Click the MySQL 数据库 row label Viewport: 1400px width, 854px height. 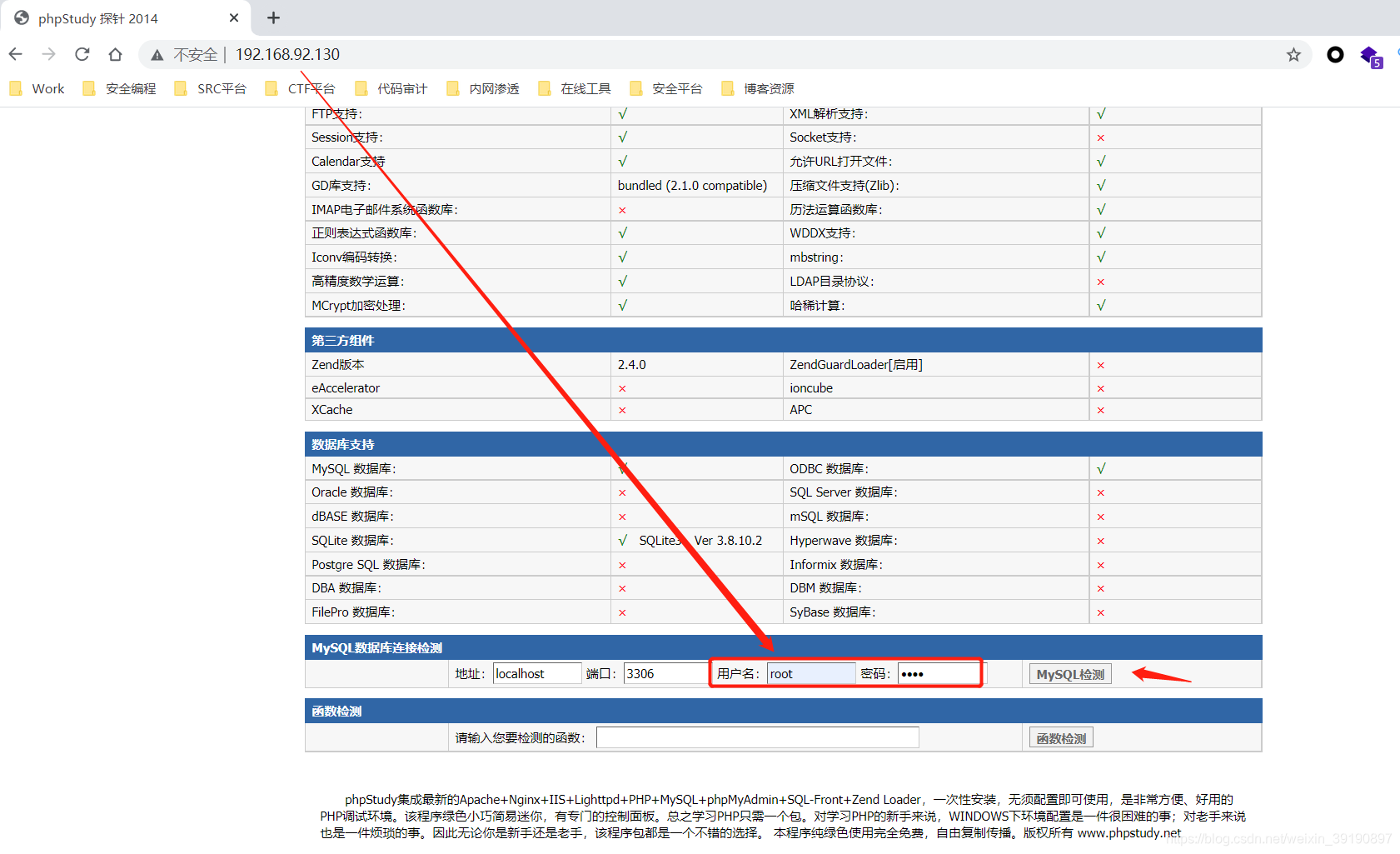click(x=354, y=468)
